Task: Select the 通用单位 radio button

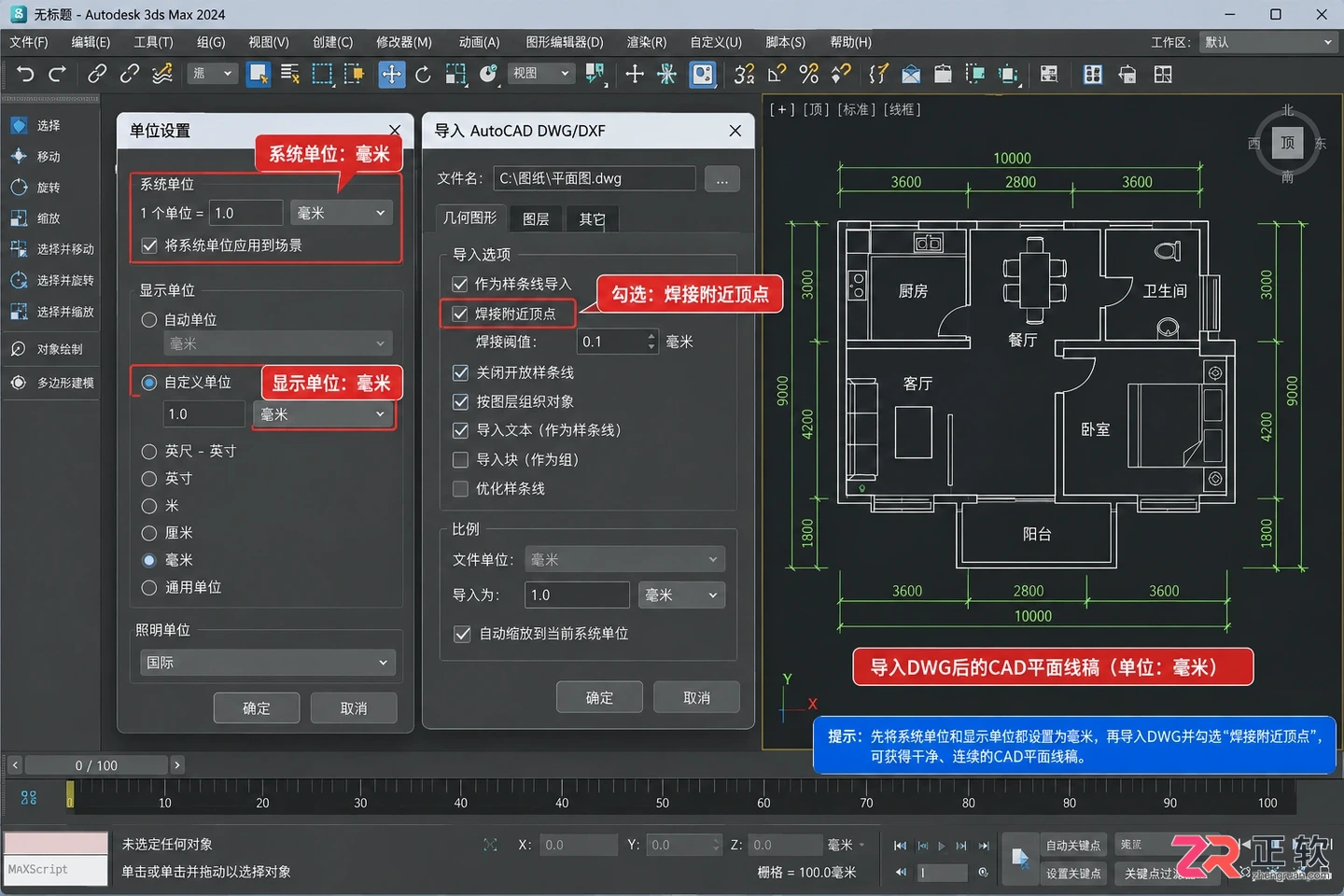Action: click(148, 587)
